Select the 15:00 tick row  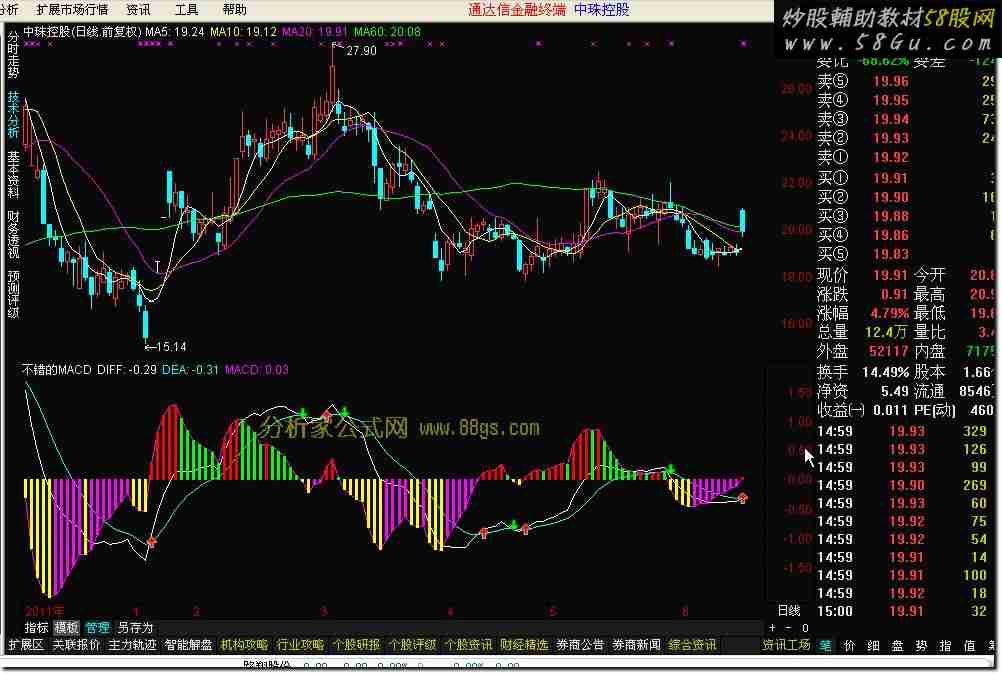906,611
